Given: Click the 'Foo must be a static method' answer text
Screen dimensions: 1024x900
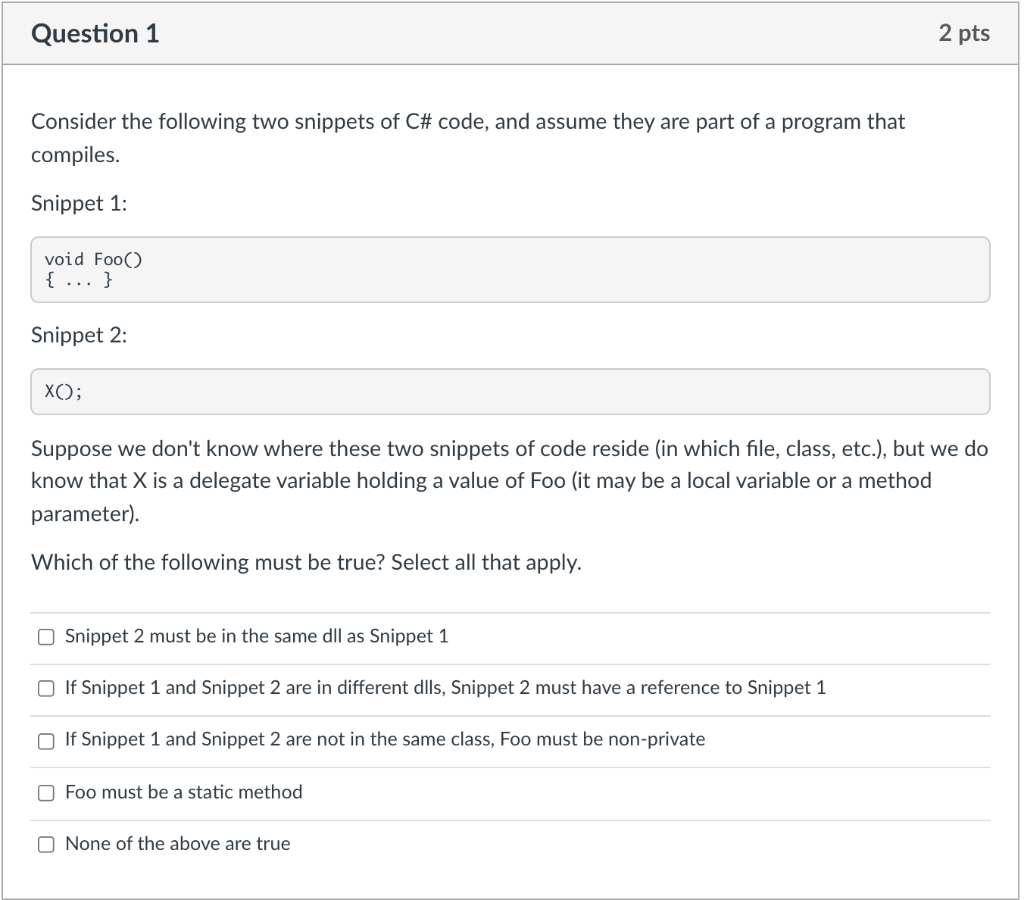Looking at the screenshot, I should 184,792.
